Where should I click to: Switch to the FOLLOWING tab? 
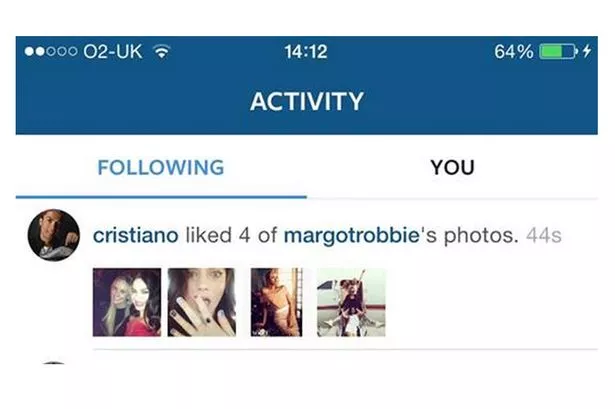pyautogui.click(x=161, y=167)
